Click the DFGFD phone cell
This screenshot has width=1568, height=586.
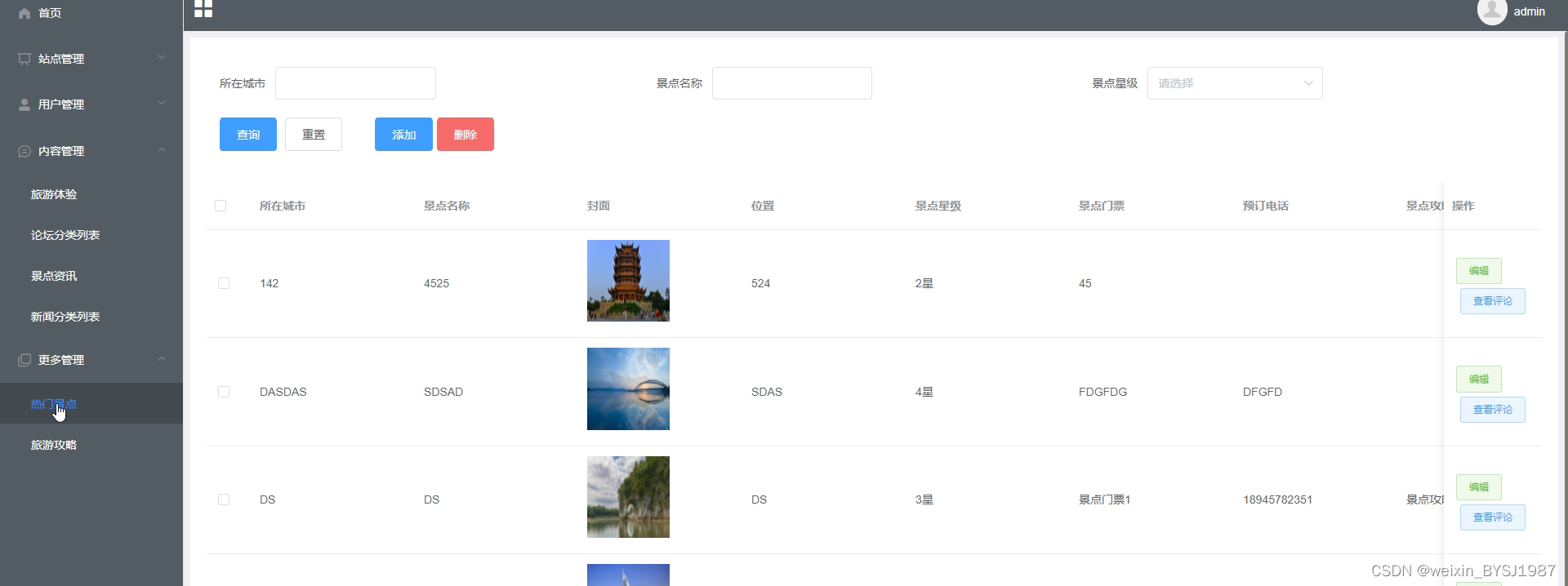click(x=1263, y=392)
